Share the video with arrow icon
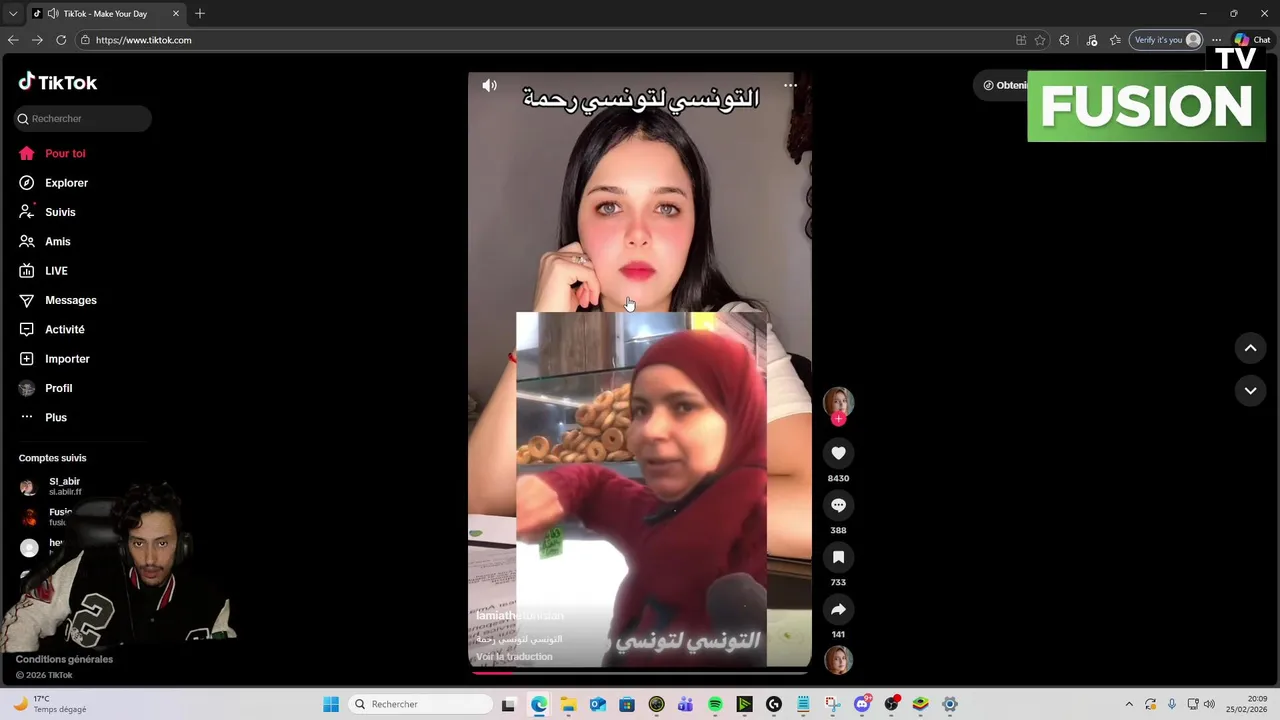The height and width of the screenshot is (720, 1280). click(838, 609)
